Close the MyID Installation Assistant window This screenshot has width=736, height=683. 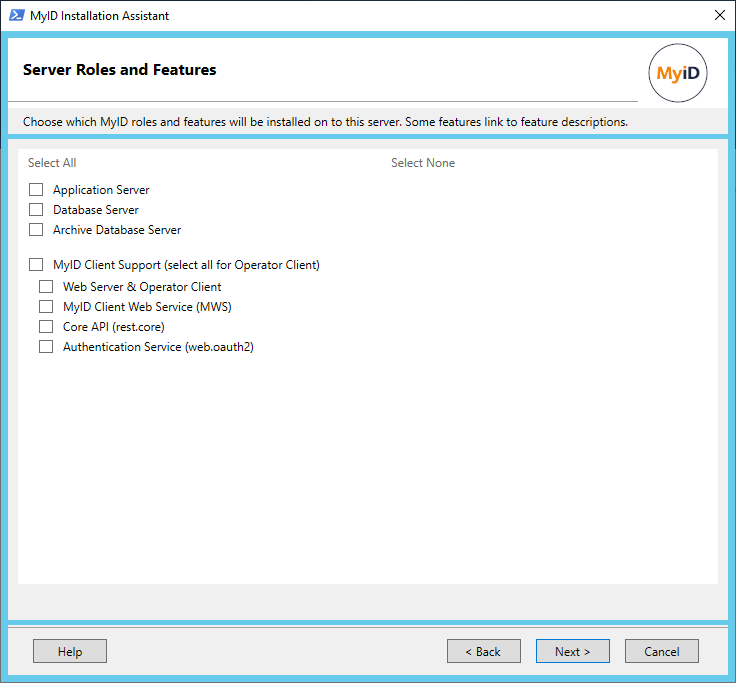[720, 15]
